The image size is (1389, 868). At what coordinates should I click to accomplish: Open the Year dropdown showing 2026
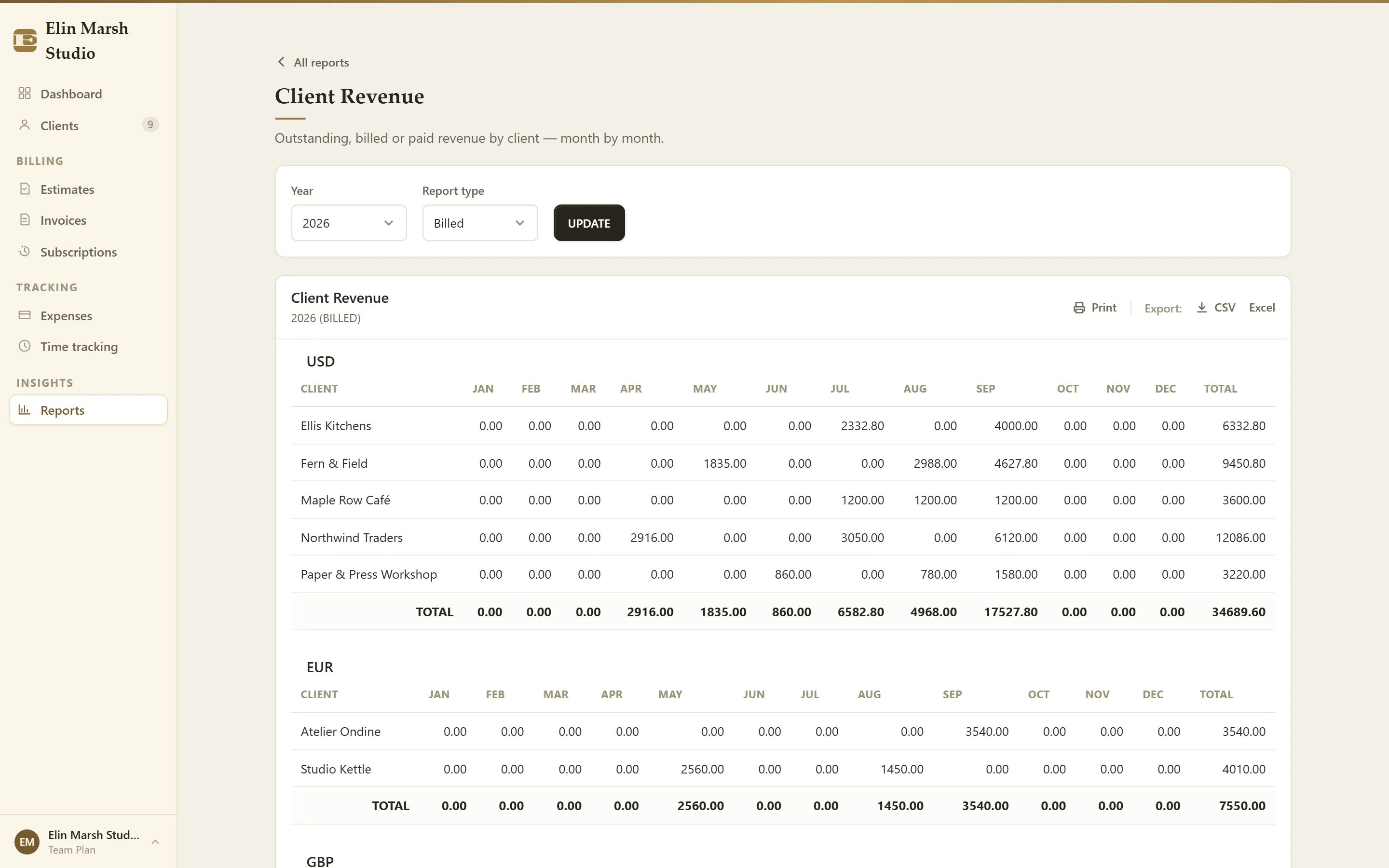pyautogui.click(x=349, y=223)
